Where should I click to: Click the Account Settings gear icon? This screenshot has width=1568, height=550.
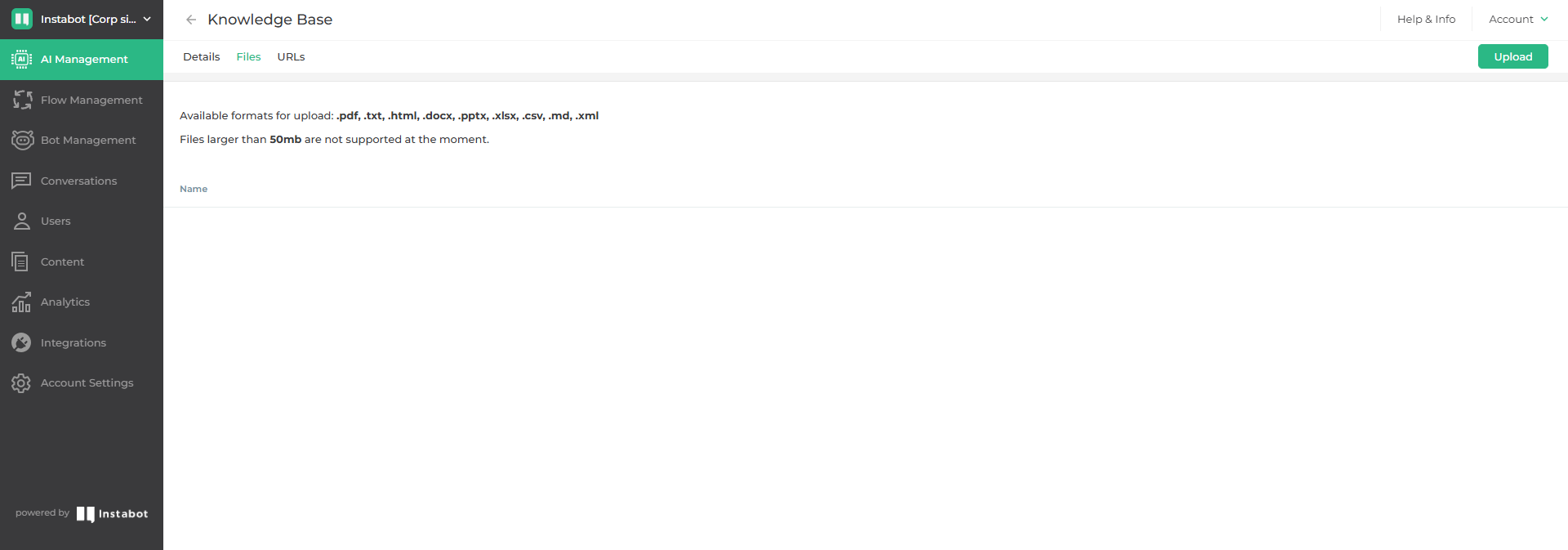[21, 382]
